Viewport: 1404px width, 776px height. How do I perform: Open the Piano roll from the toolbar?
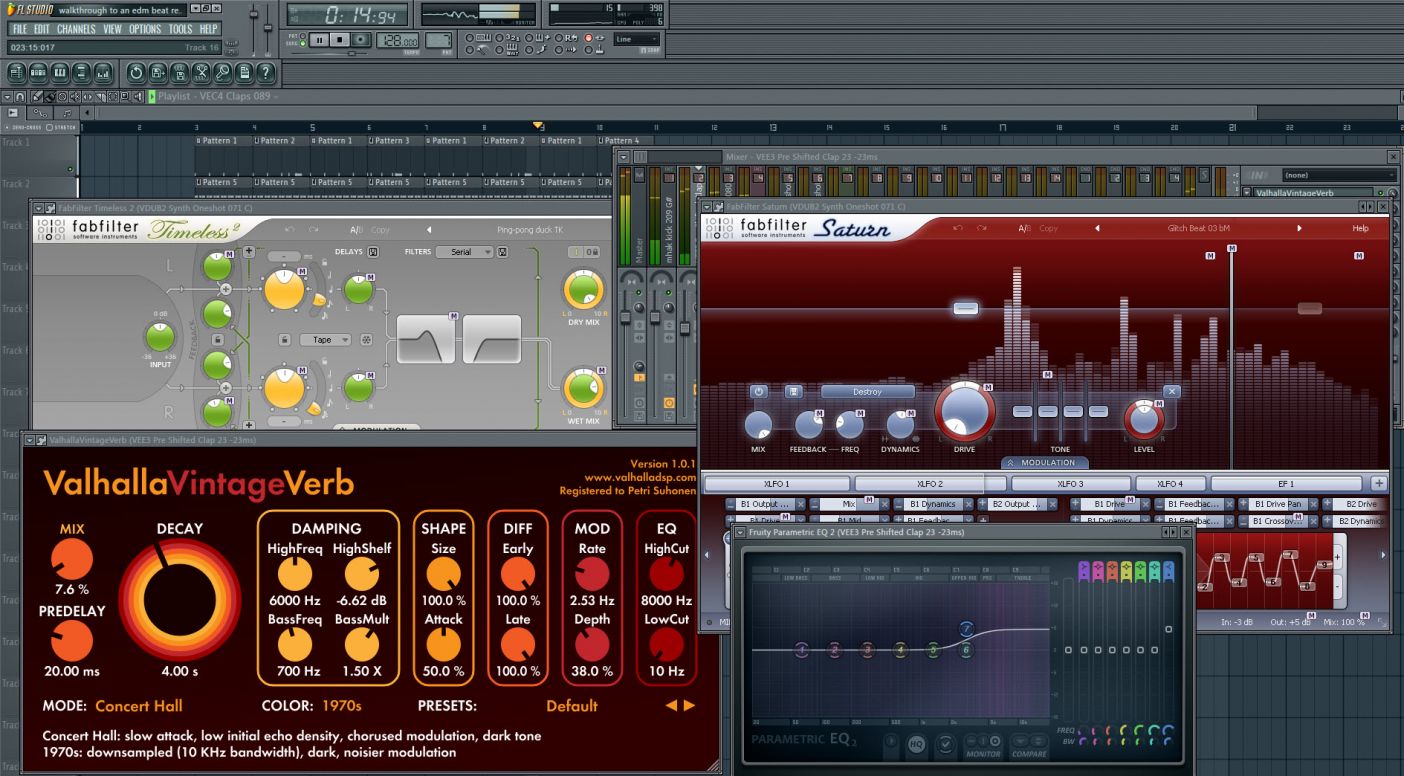click(59, 73)
